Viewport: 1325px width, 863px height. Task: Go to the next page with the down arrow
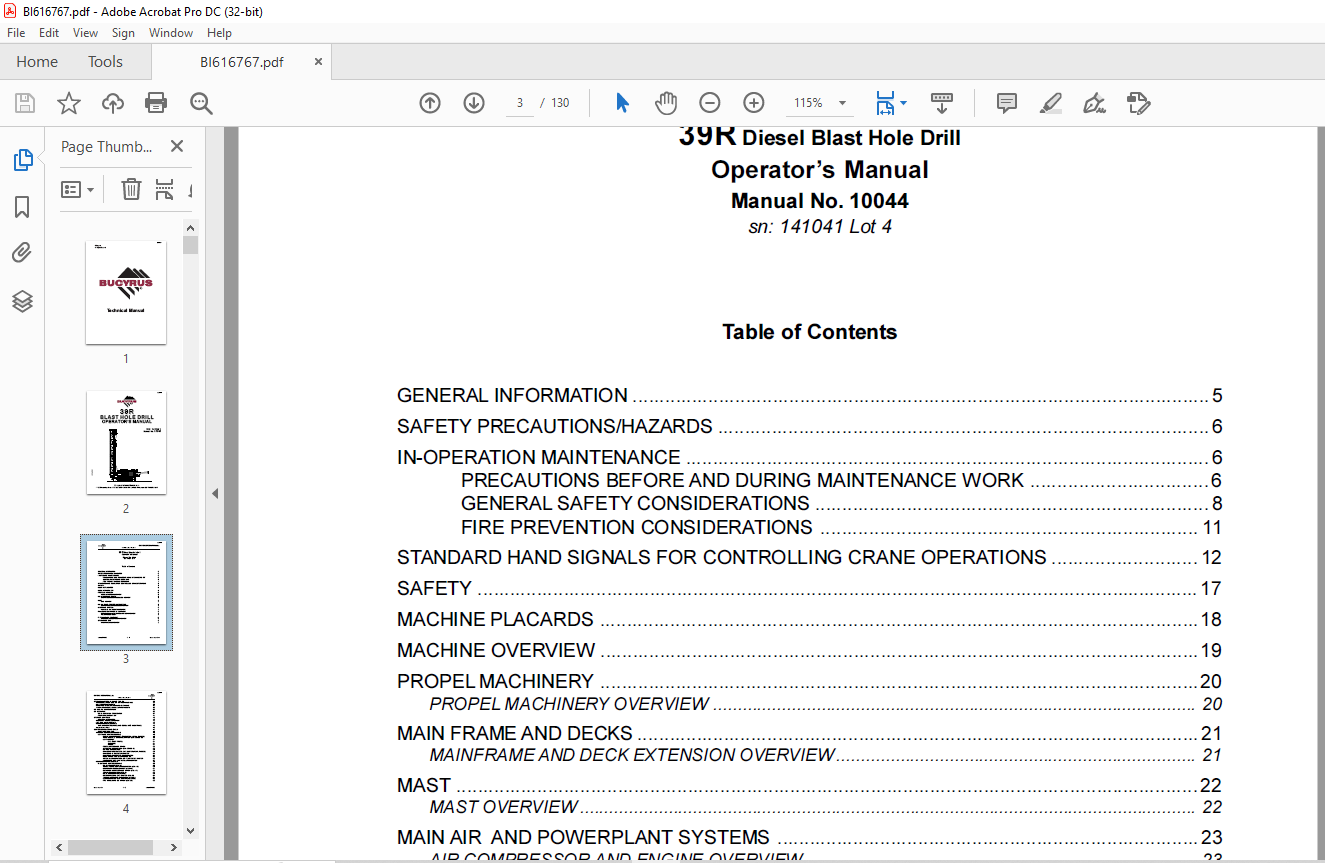[x=474, y=103]
